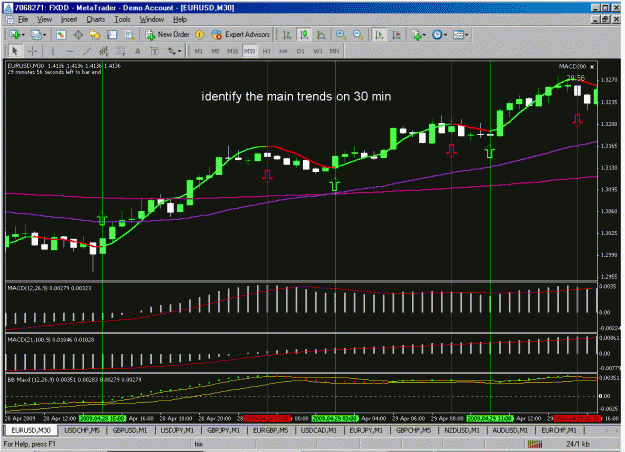Switch timeframe to M1
Viewport: 625px width, 452px height.
click(x=199, y=51)
